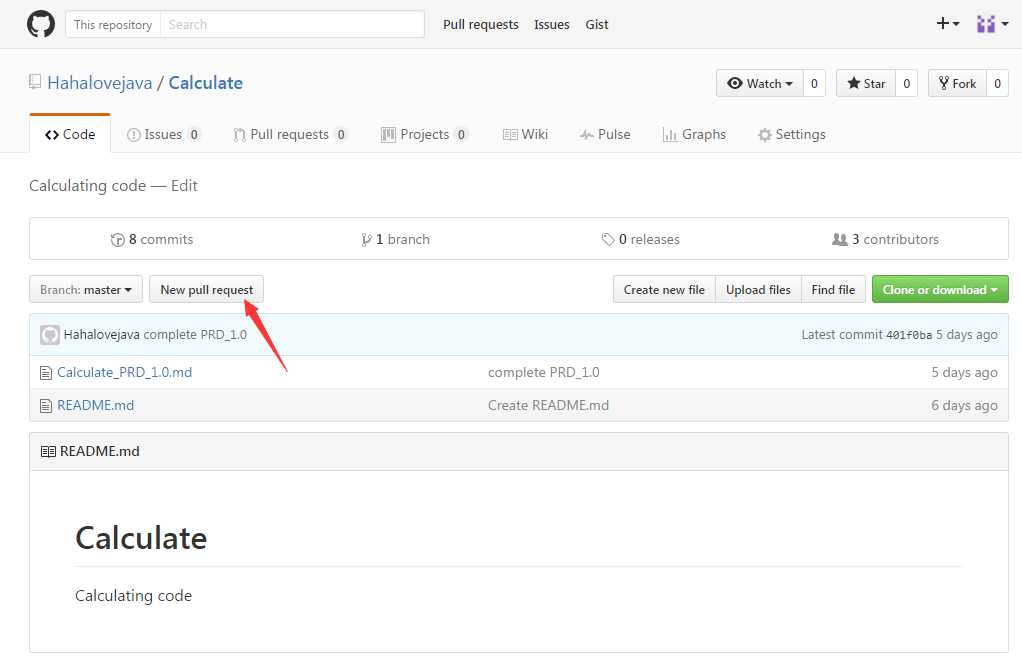
Task: Click the file icon for Calculate_PRD_1.0.md
Action: click(x=46, y=373)
